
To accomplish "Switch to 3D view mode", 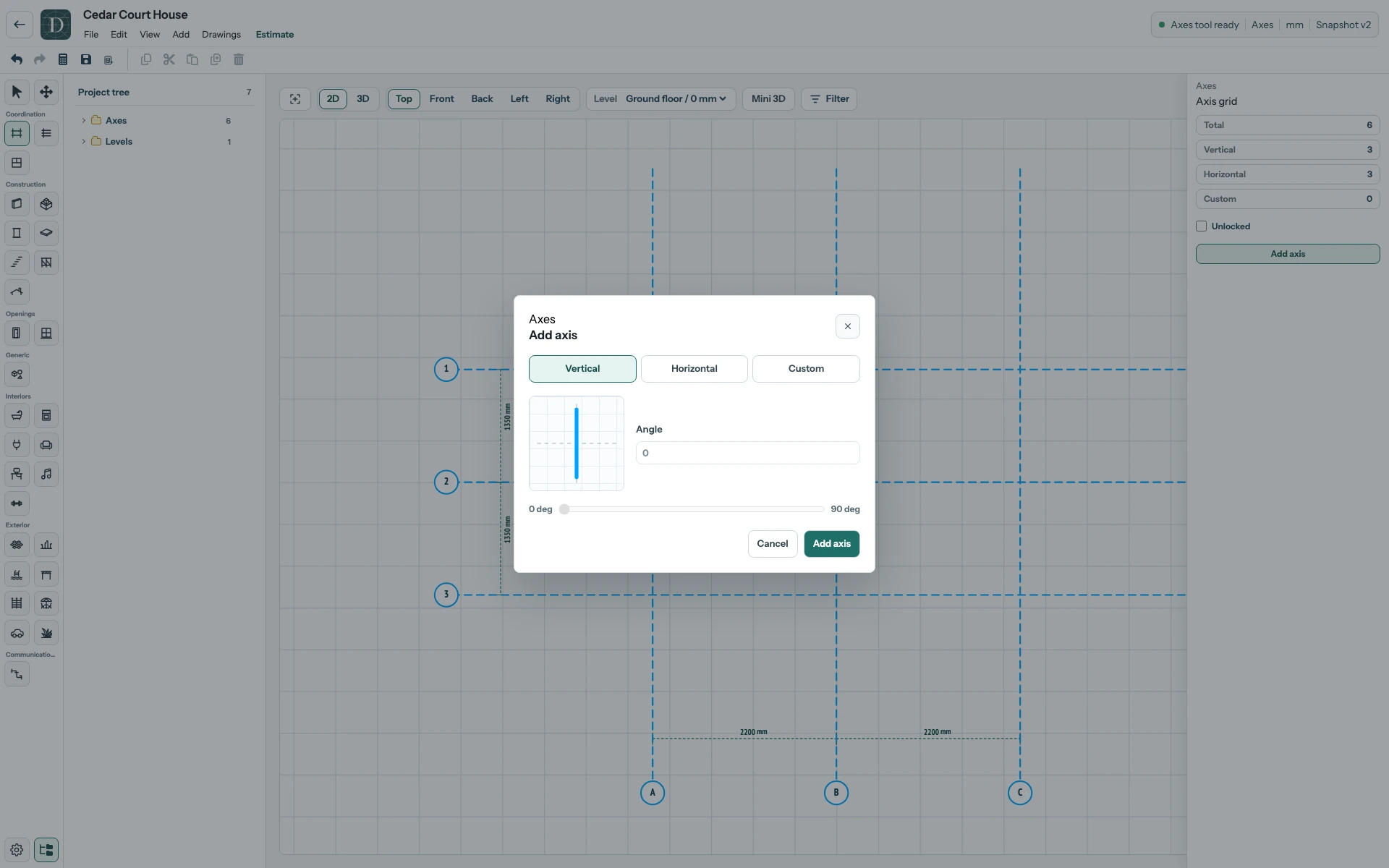I will (363, 99).
